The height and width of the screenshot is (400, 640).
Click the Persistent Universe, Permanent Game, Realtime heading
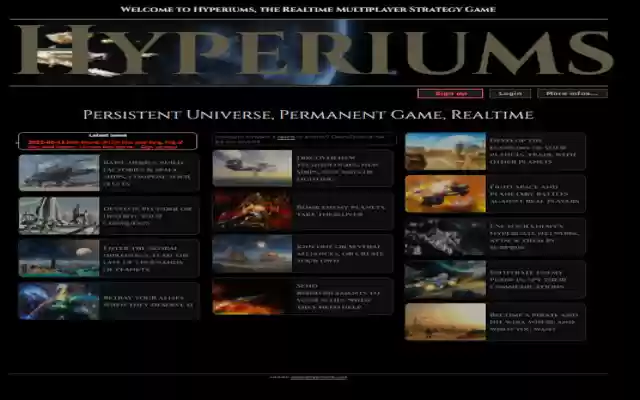(x=308, y=115)
